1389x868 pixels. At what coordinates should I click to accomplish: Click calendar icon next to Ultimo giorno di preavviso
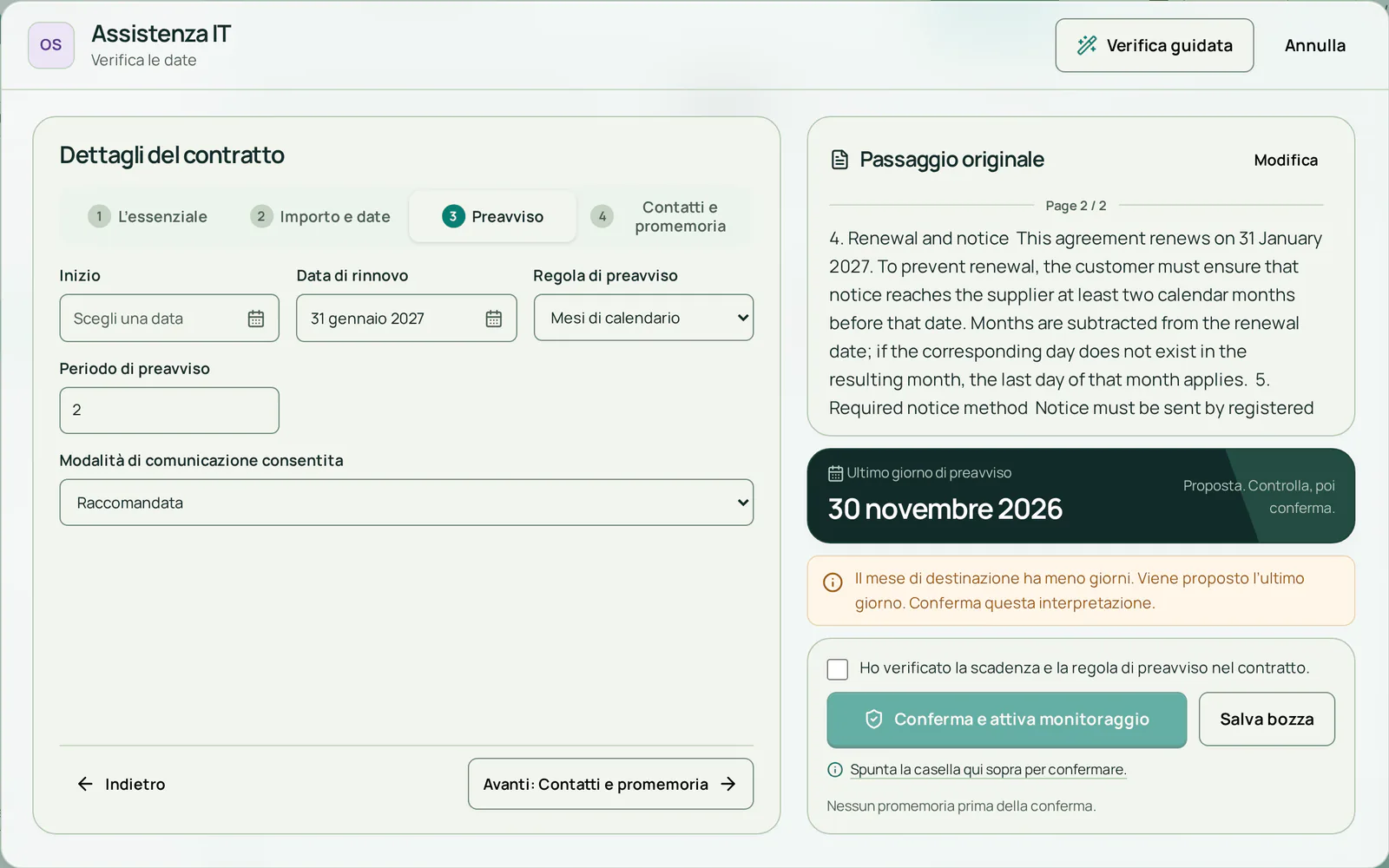(835, 473)
